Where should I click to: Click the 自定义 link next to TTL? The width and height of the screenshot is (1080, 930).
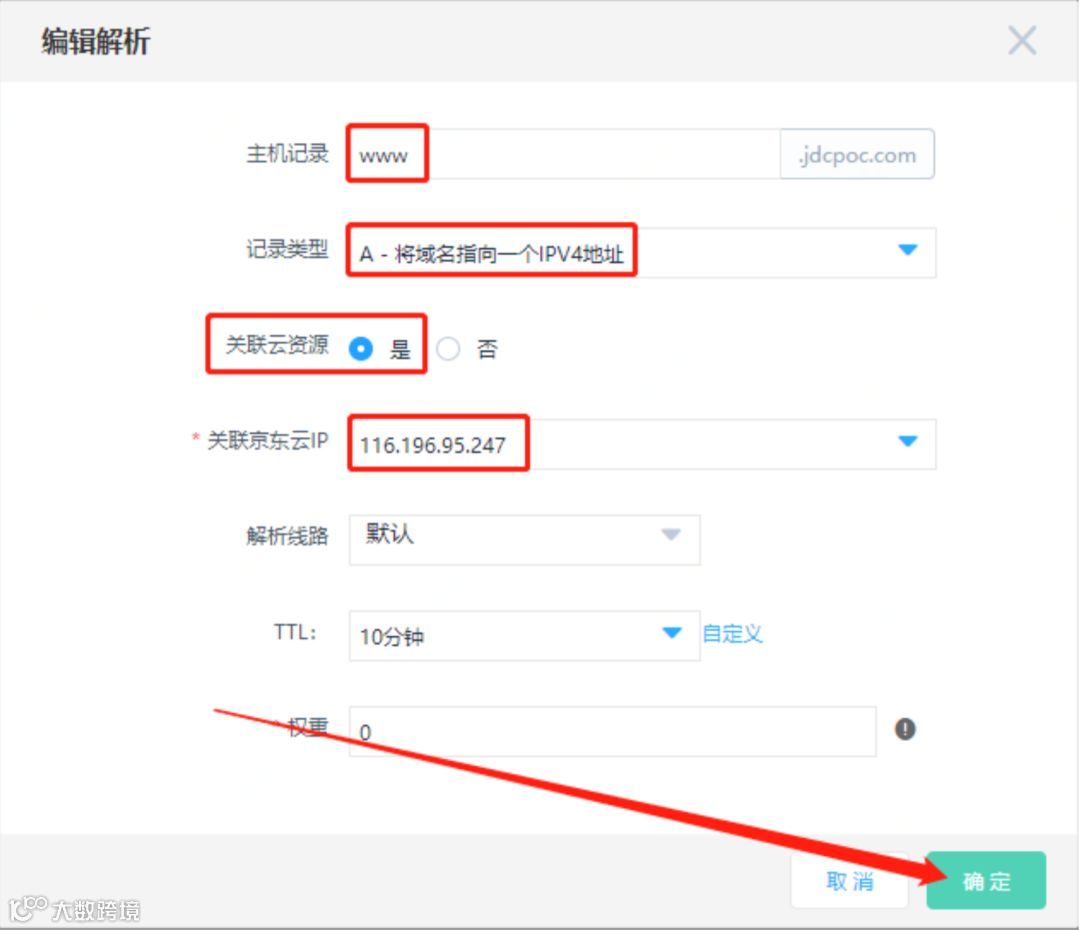pos(733,634)
